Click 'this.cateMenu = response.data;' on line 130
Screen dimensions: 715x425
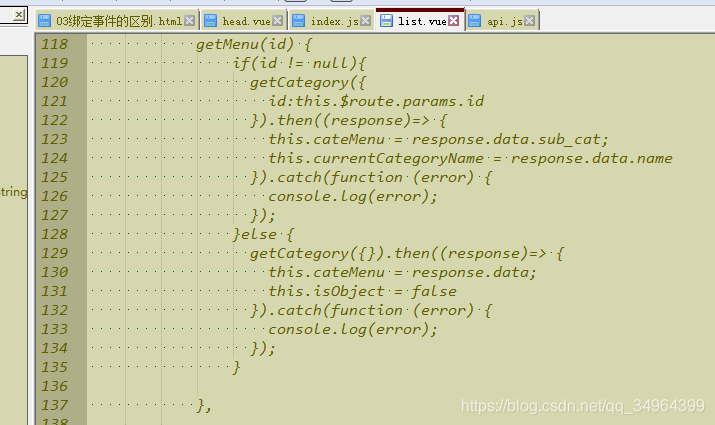coord(402,273)
